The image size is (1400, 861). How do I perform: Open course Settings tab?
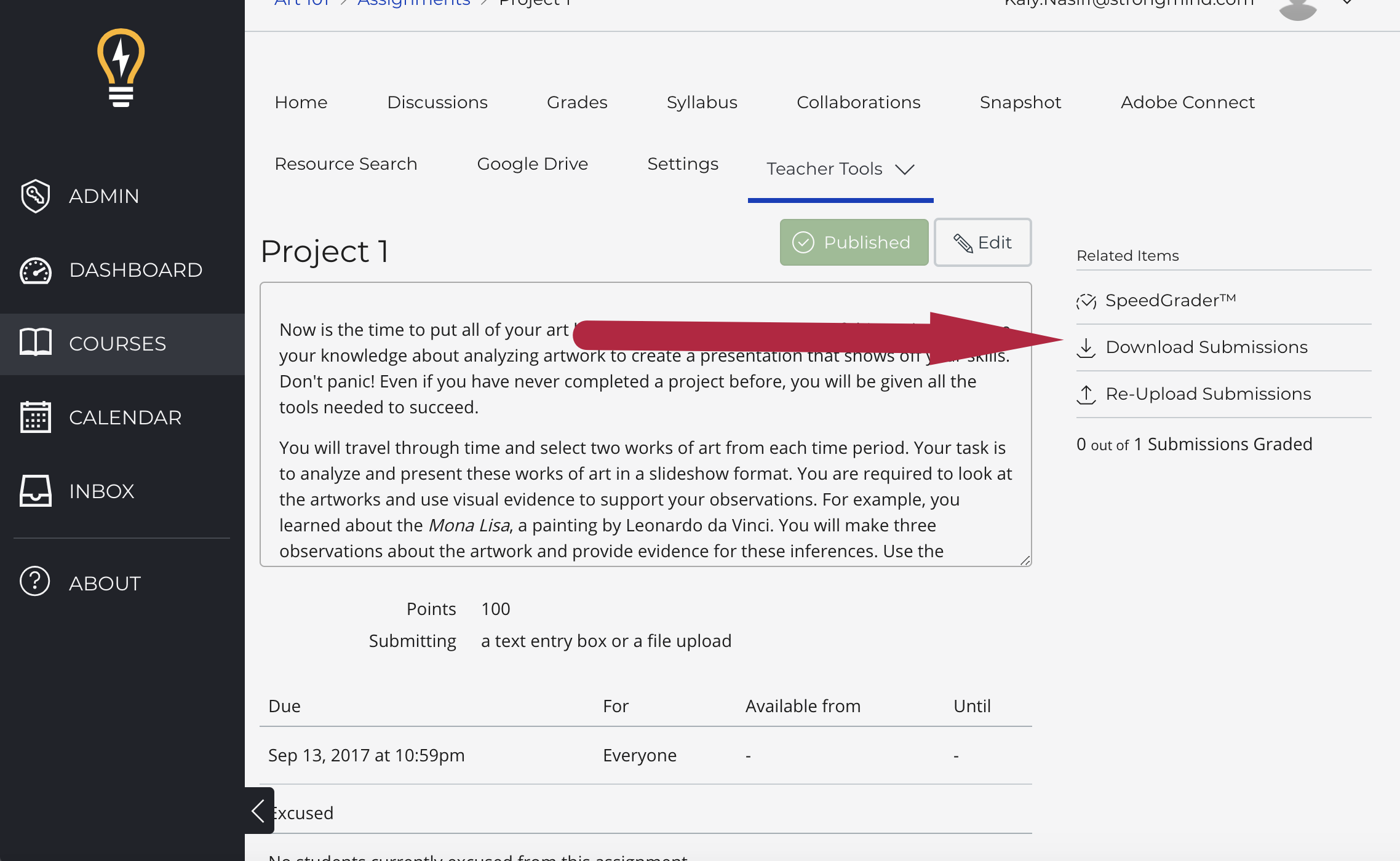click(683, 164)
